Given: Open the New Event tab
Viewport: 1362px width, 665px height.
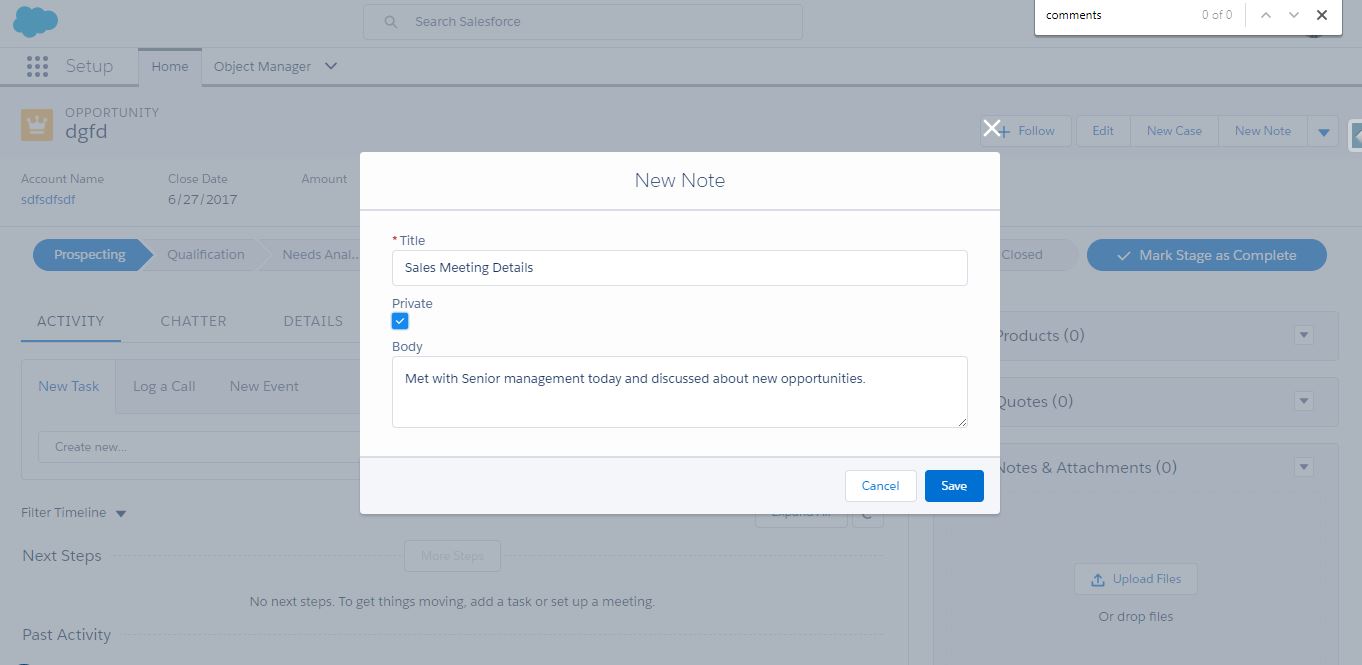Looking at the screenshot, I should 263,386.
